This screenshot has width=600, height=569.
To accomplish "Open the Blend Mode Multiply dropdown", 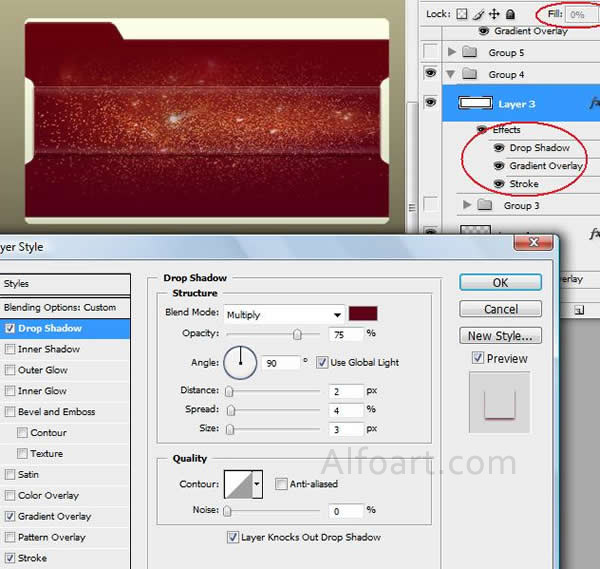I will point(284,315).
